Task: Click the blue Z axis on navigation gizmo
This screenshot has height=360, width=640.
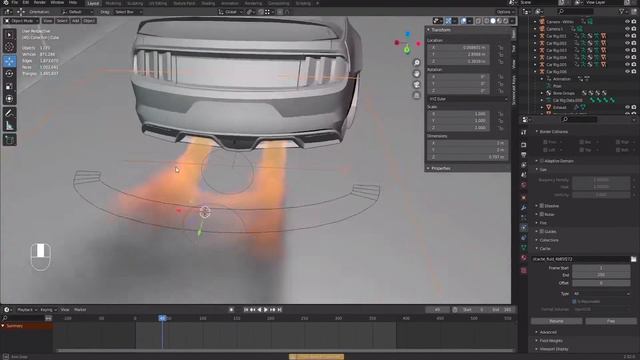Action: pyautogui.click(x=407, y=34)
